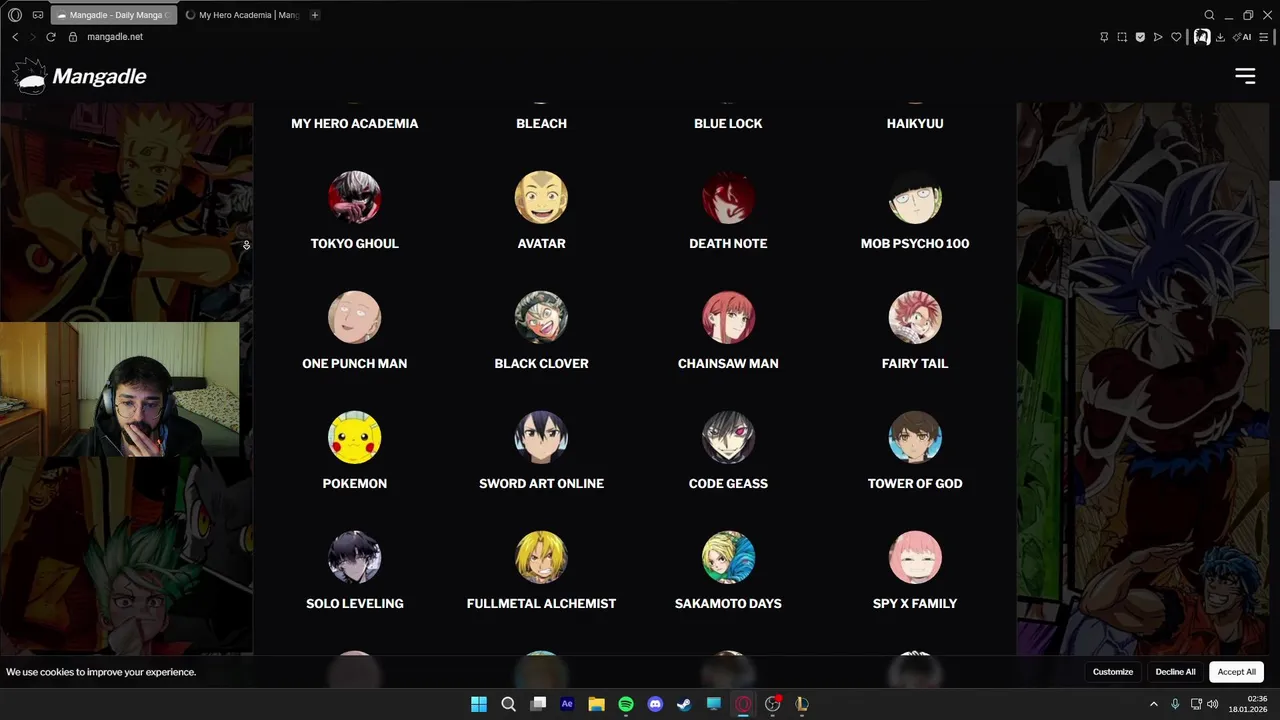1280x720 pixels.
Task: Select the Black Clover character icon
Action: (541, 317)
